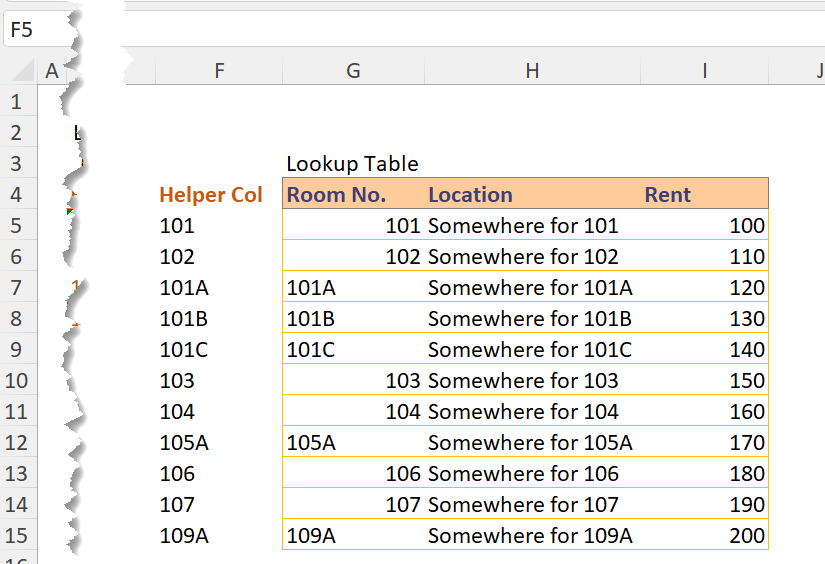Click the Helper Col heading cell

tap(211, 195)
